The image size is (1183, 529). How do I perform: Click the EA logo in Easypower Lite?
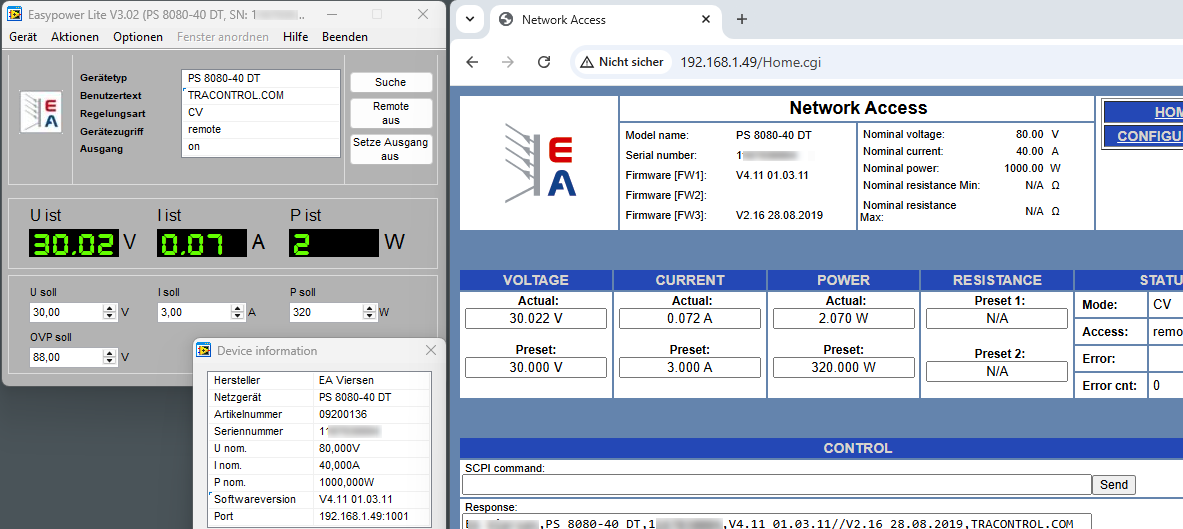41,111
